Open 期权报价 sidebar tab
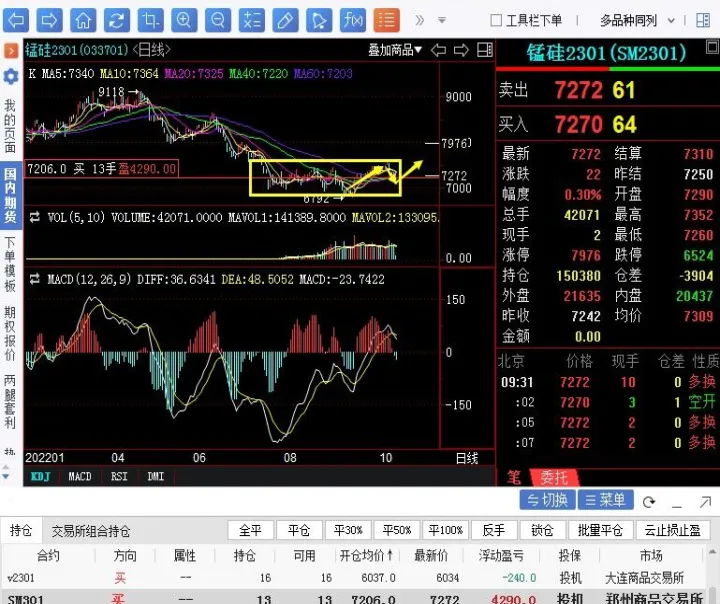 click(x=10, y=334)
